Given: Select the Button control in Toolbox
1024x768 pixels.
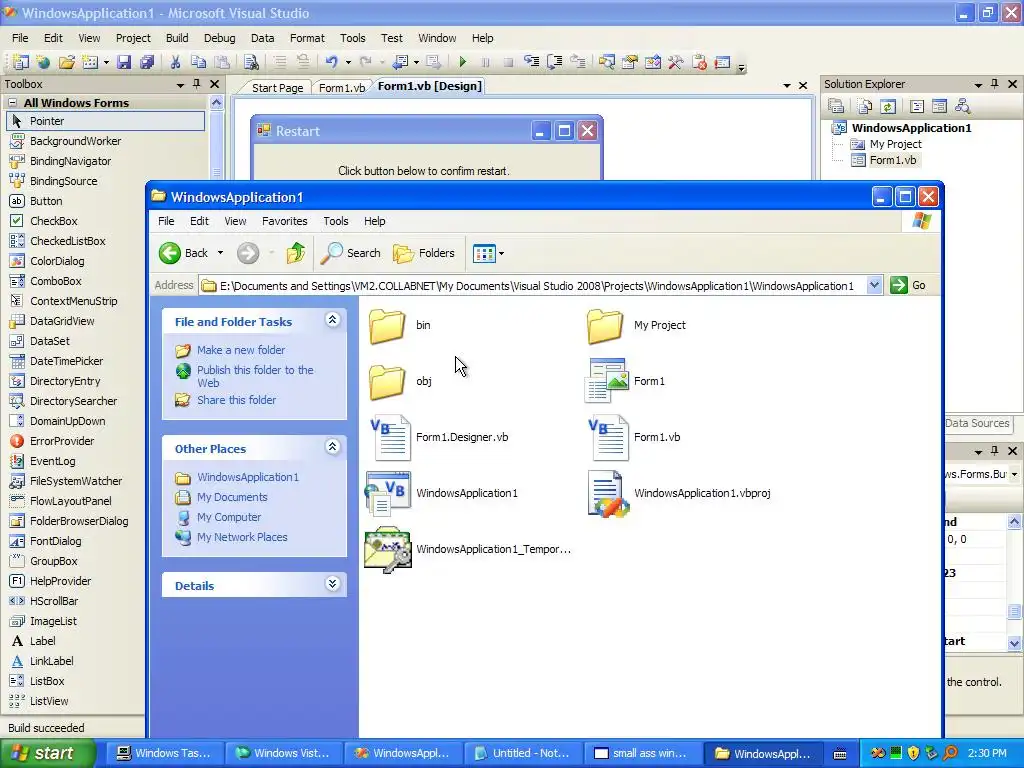Looking at the screenshot, I should click(x=46, y=201).
